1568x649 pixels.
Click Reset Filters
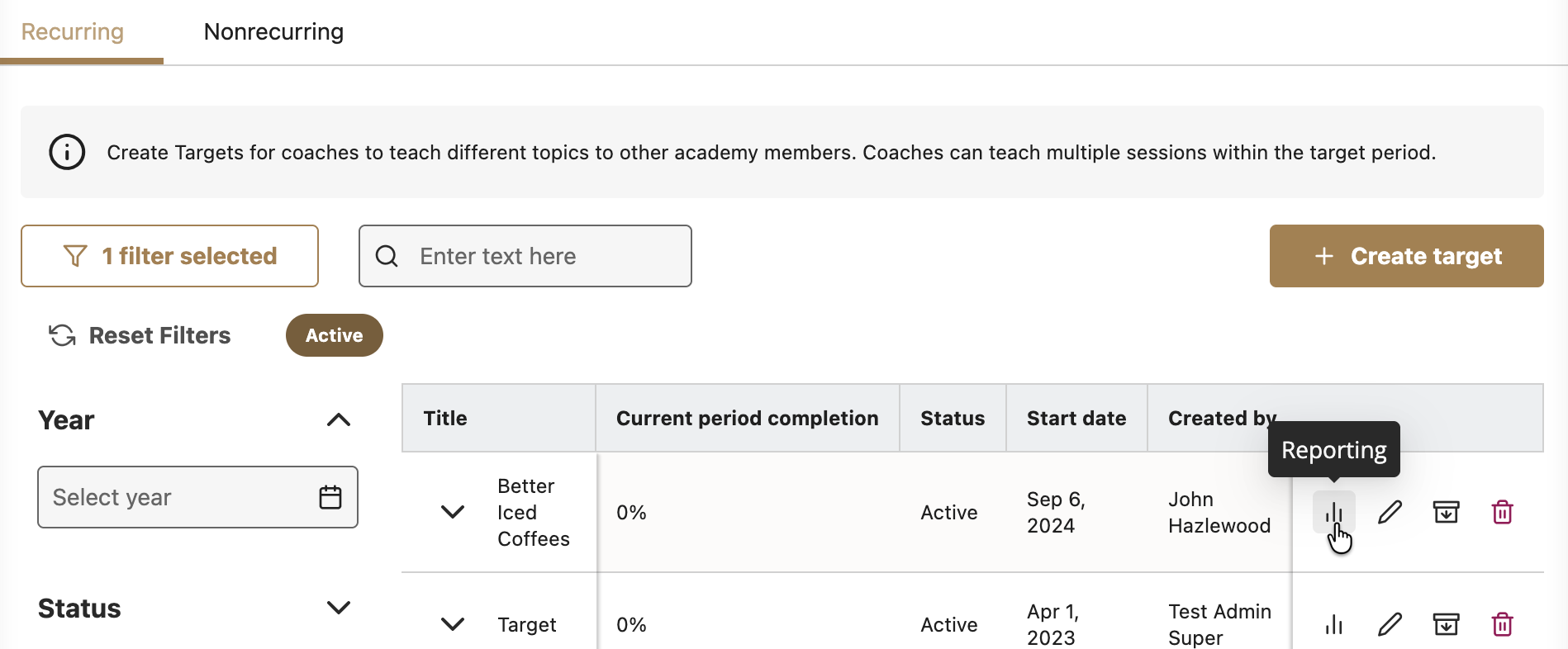pyautogui.click(x=140, y=335)
